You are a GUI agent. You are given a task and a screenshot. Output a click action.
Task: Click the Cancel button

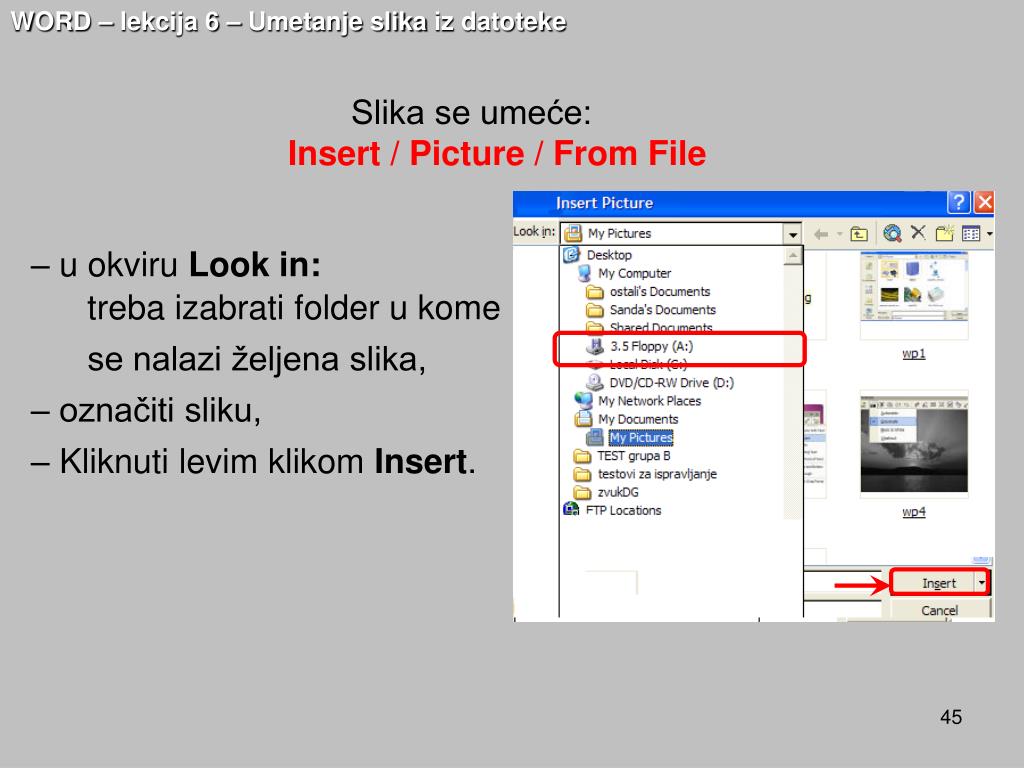coord(939,611)
